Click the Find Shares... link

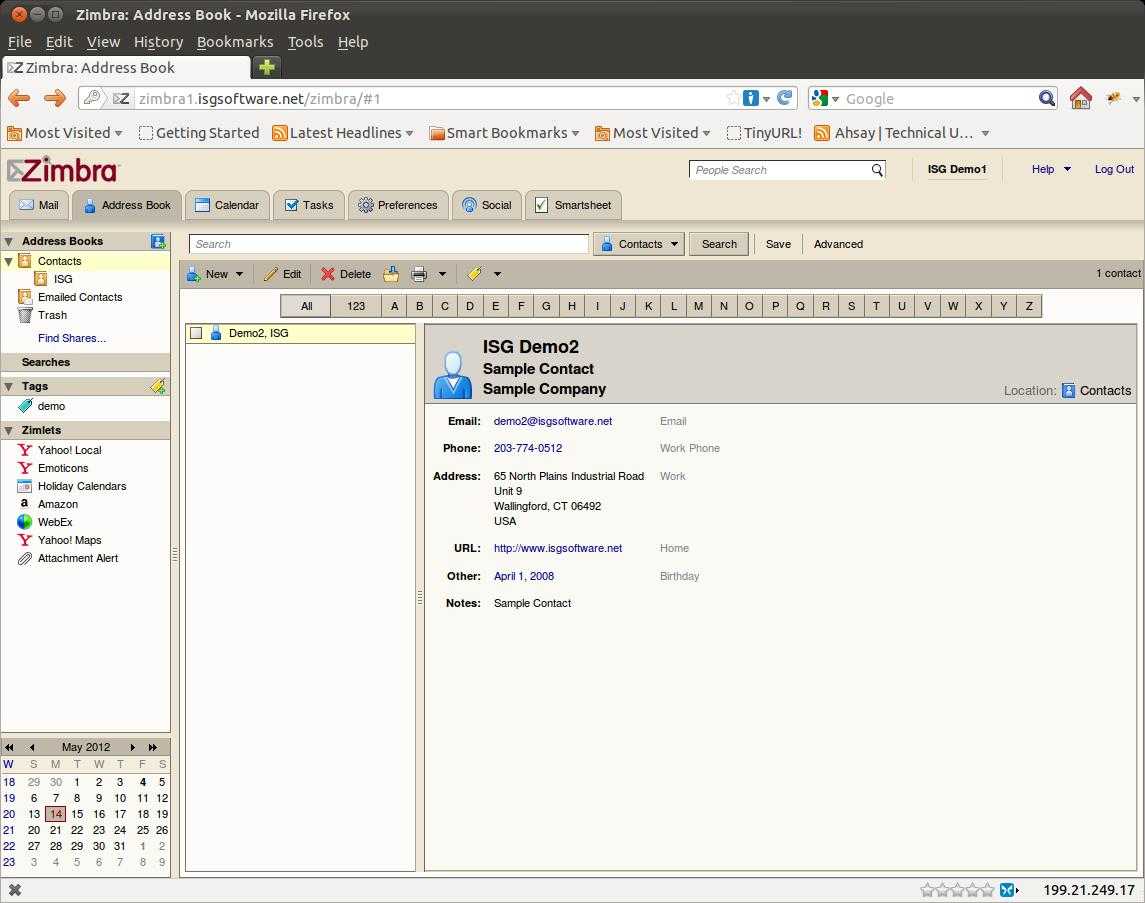72,339
